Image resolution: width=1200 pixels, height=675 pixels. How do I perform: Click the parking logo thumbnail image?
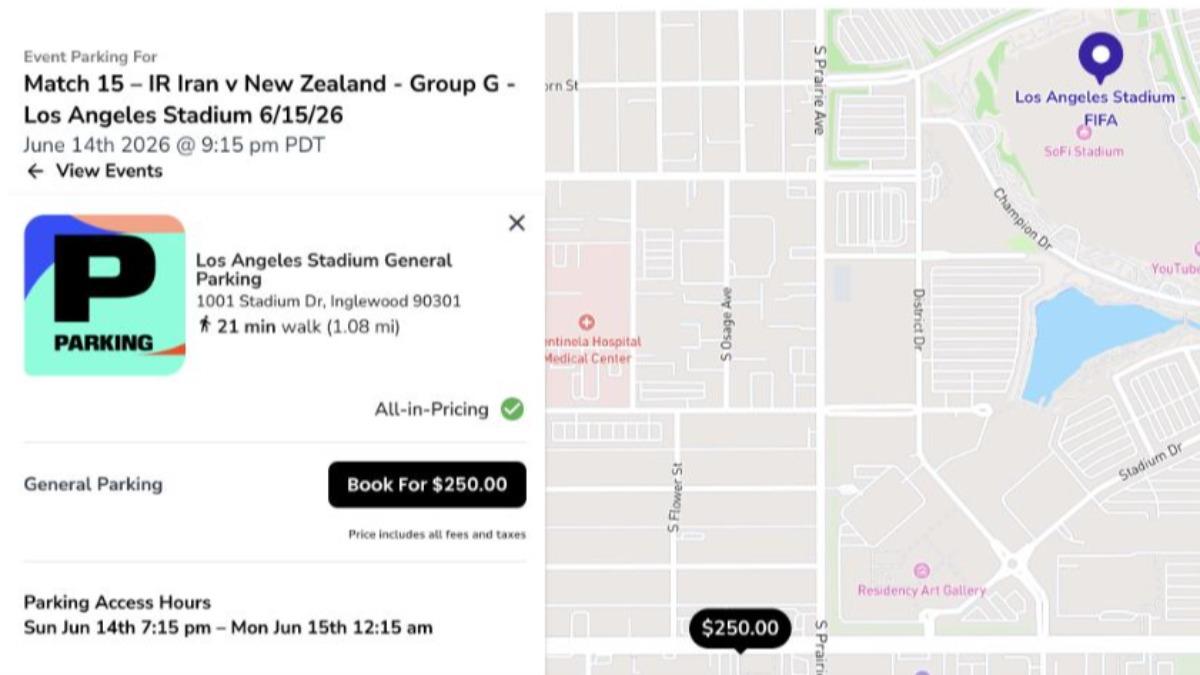click(x=105, y=295)
